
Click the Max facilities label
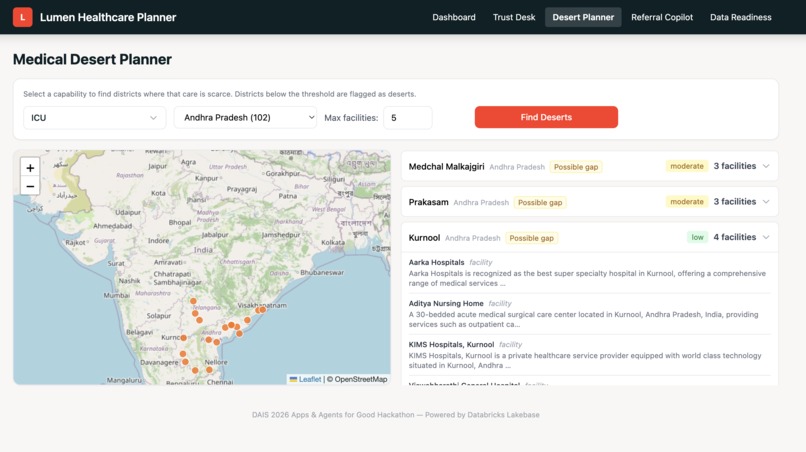coord(351,118)
